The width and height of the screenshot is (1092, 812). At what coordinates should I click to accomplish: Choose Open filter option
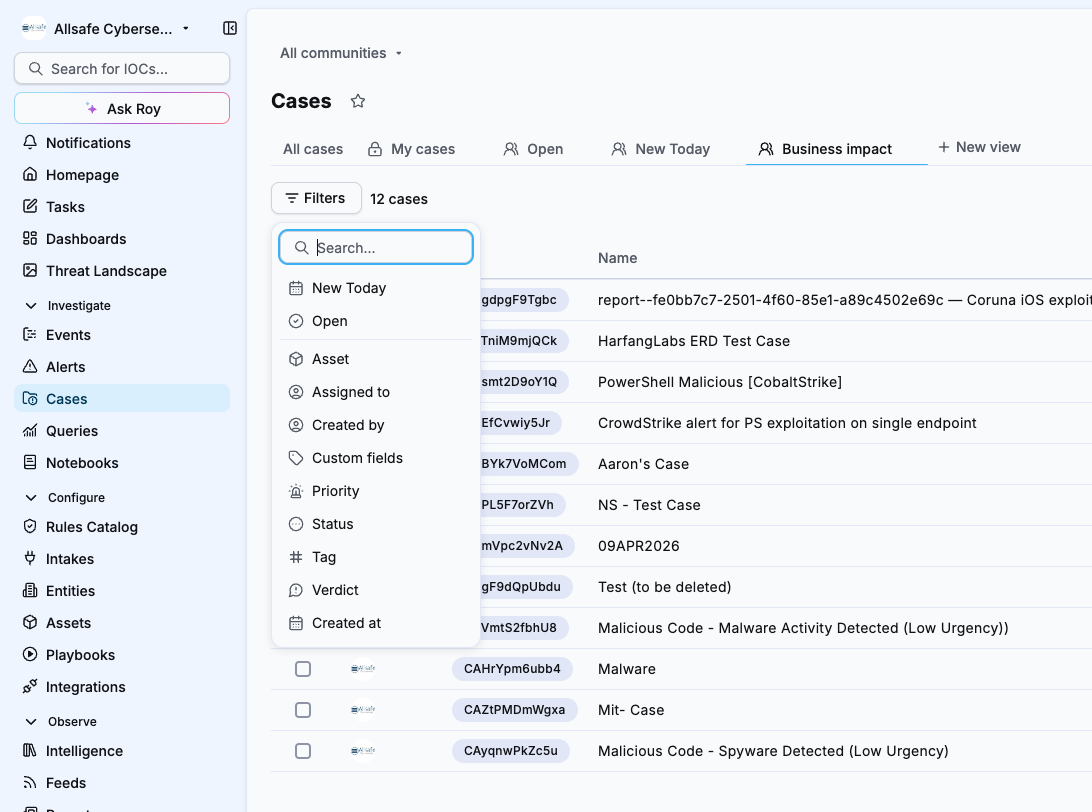[376, 322]
